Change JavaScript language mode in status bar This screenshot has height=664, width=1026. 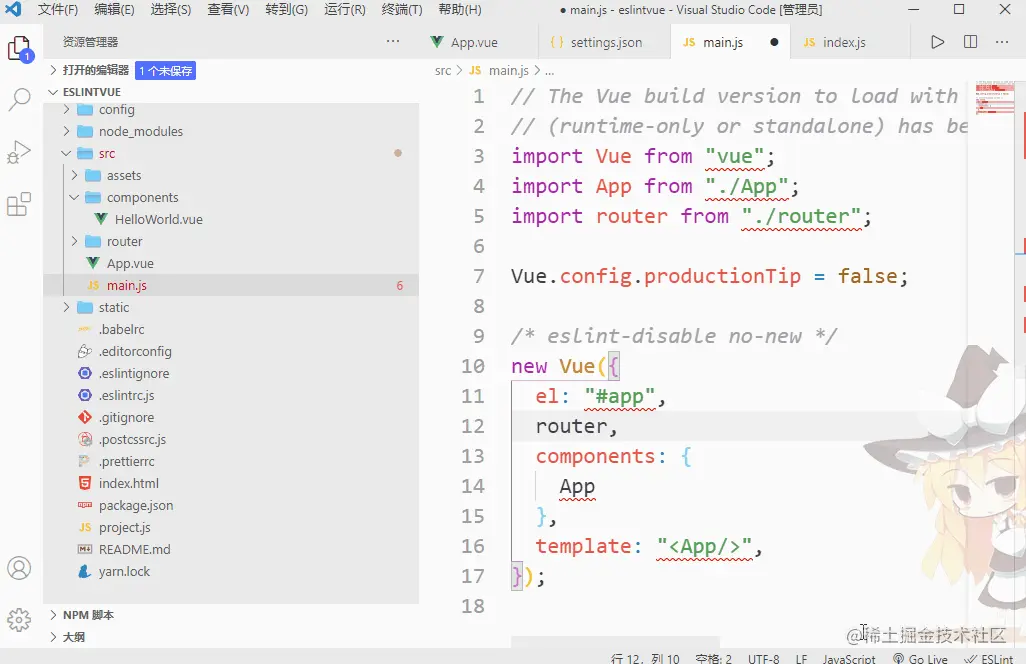[x=849, y=657]
